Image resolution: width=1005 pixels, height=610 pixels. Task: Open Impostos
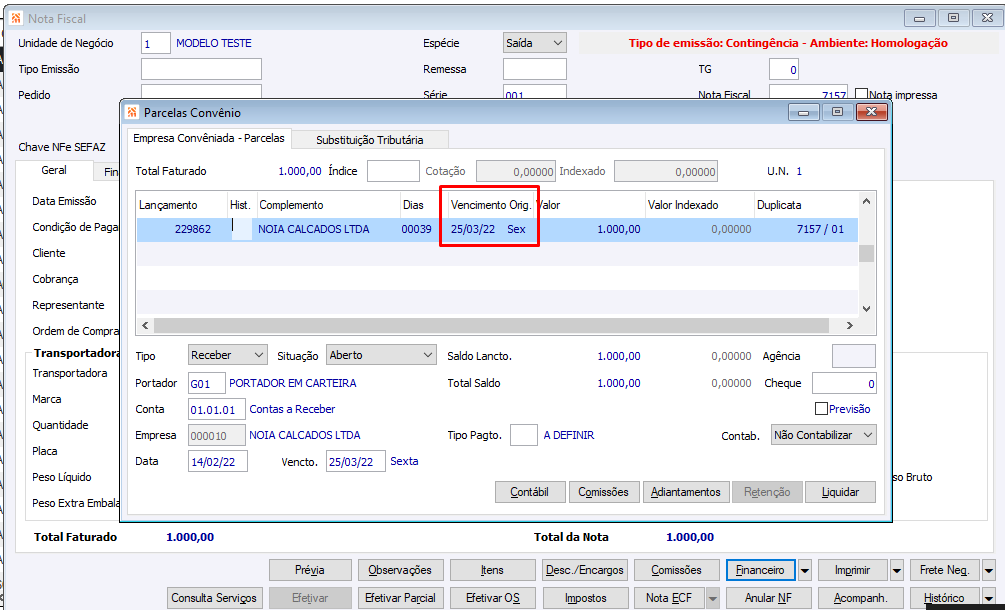585,598
